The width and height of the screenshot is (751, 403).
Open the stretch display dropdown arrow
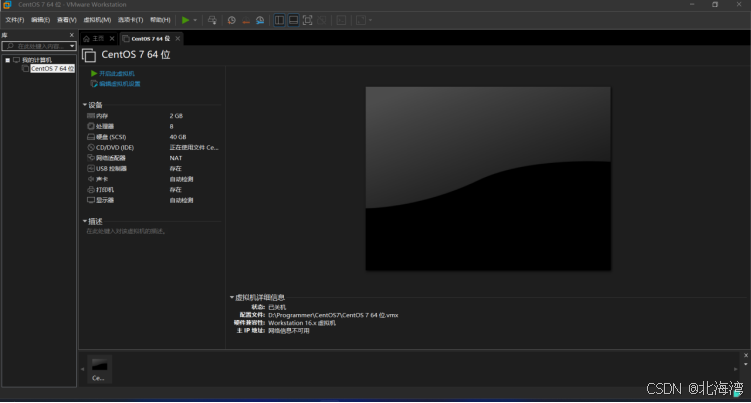pyautogui.click(x=370, y=20)
